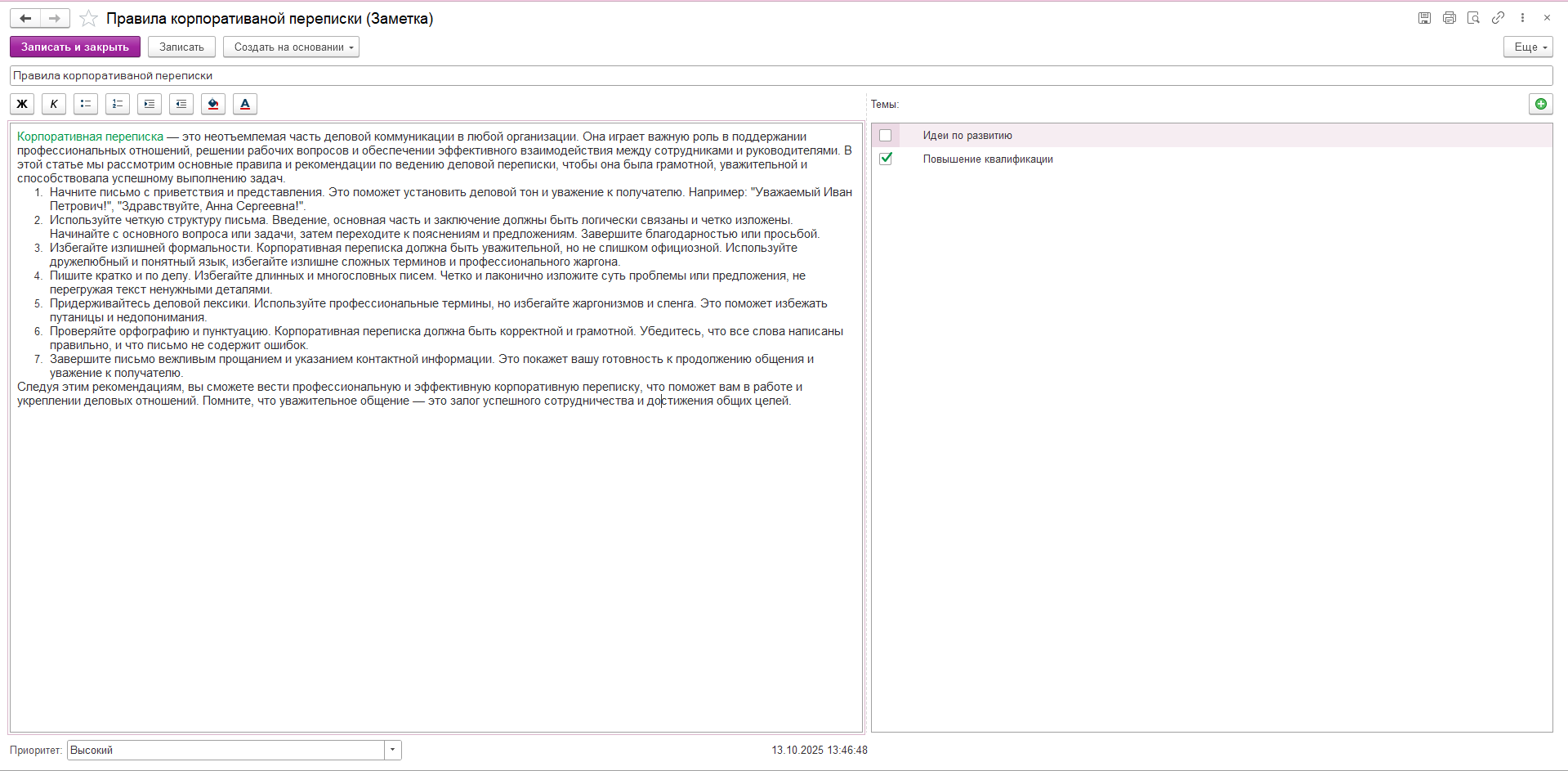
Task: Open the text font color picker
Action: tap(245, 104)
